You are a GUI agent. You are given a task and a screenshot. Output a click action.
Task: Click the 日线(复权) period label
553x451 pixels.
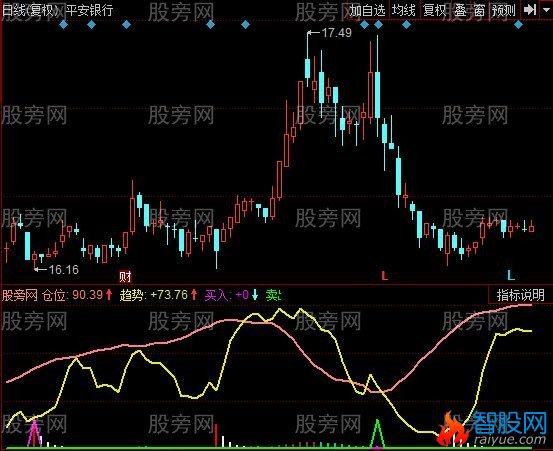(x=30, y=10)
